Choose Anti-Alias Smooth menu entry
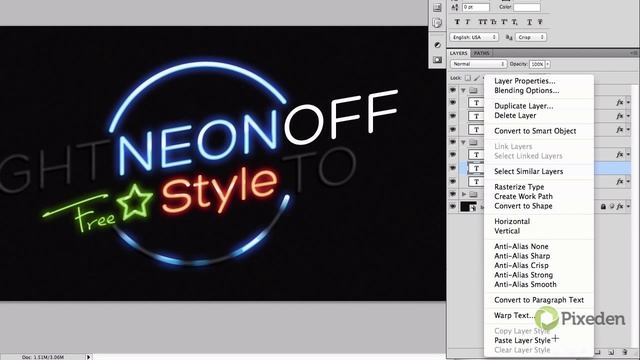Screen dimensions: 640x360 525,284
